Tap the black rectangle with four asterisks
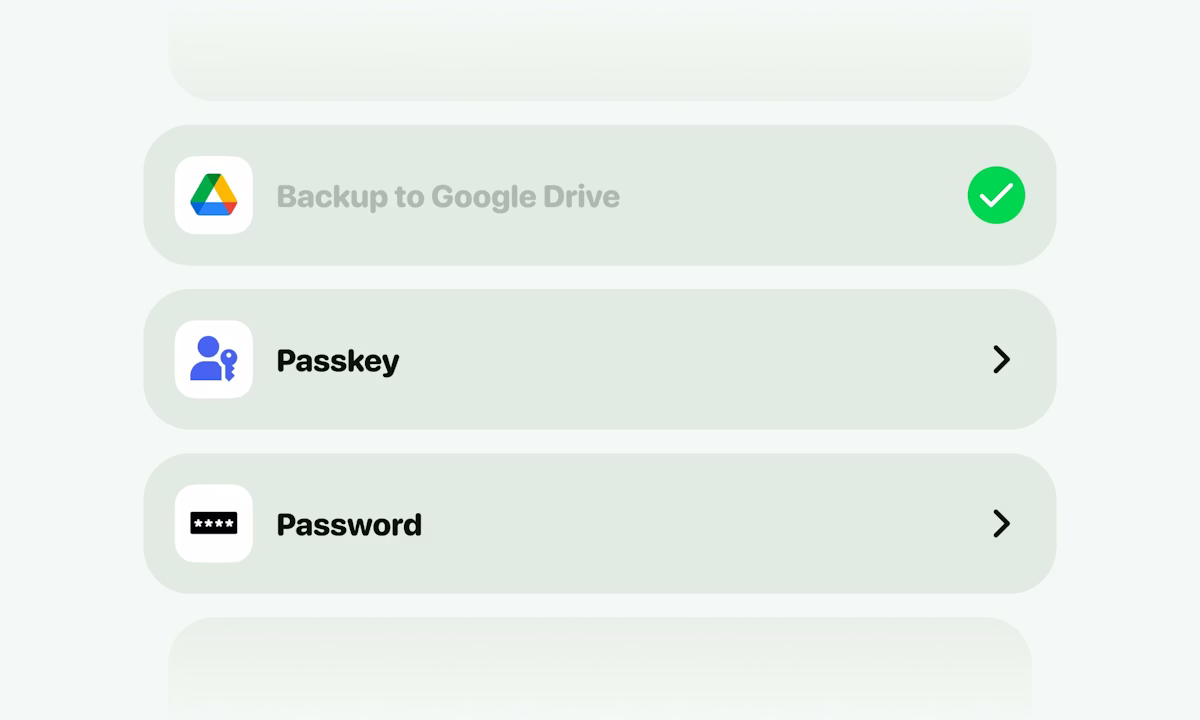 pos(214,523)
